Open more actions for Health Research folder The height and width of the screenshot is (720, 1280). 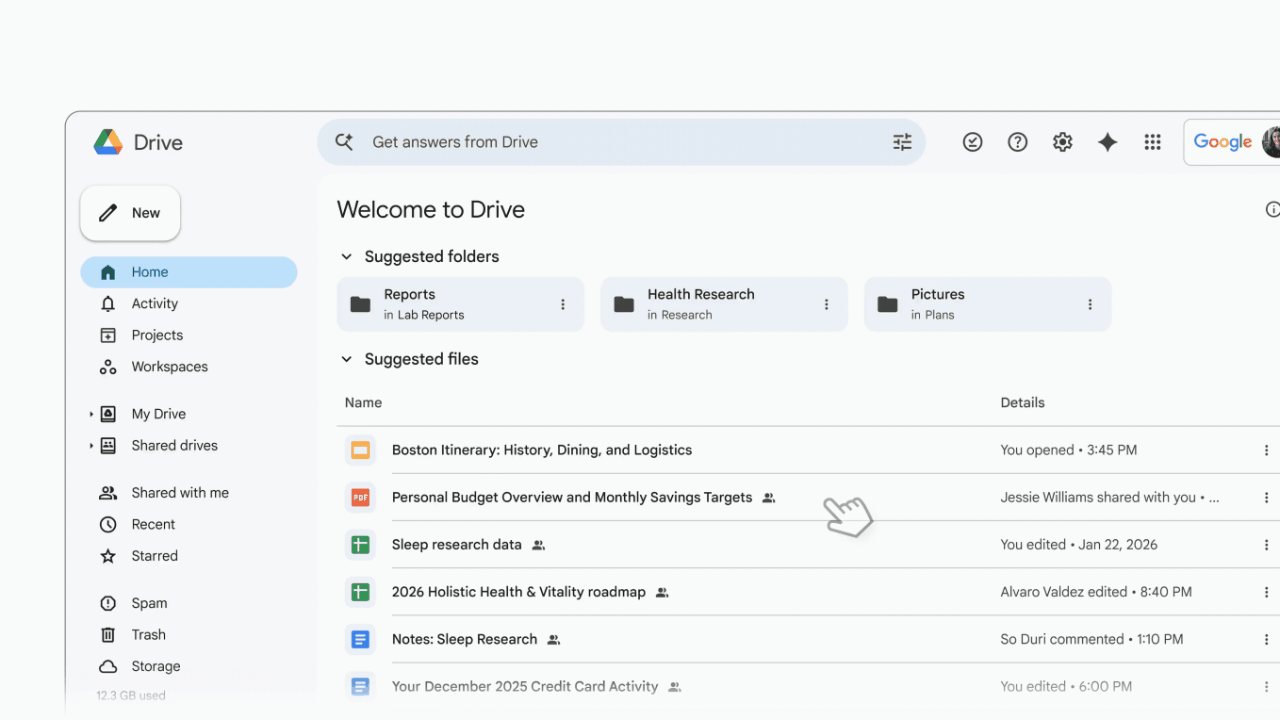[826, 304]
